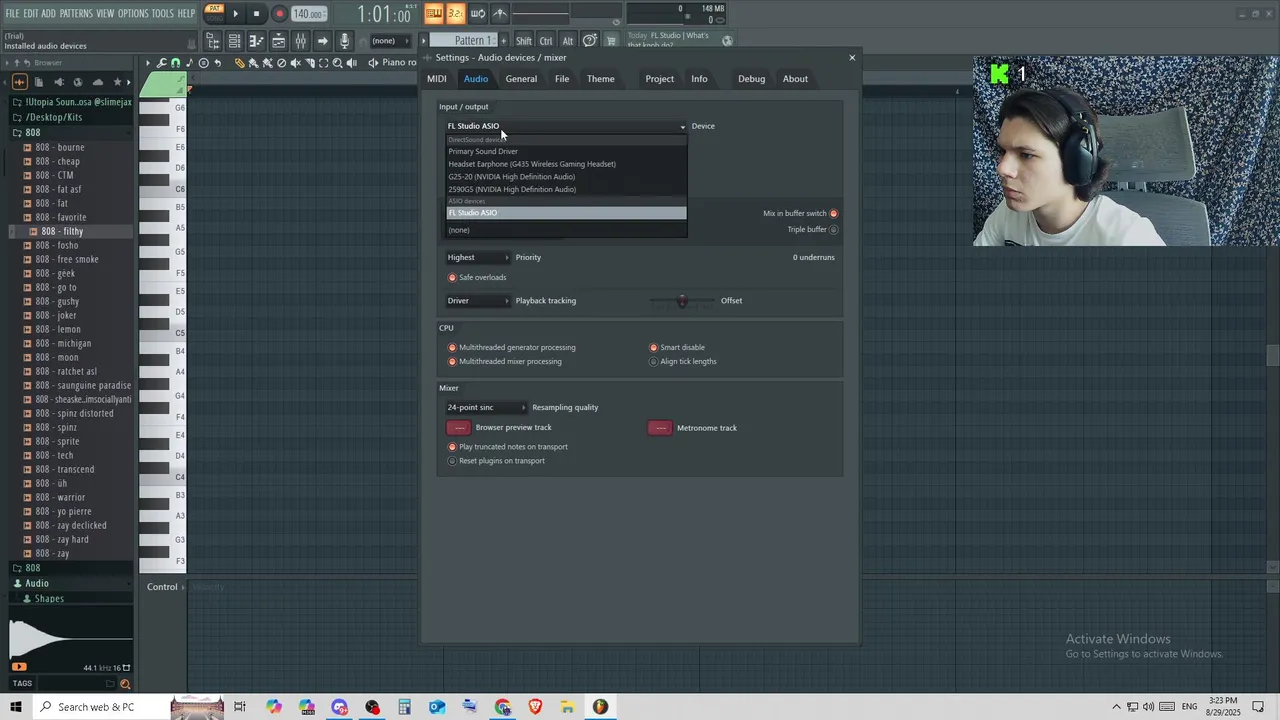Switch to the General settings tab
Screen dimensions: 1280x720
click(521, 79)
